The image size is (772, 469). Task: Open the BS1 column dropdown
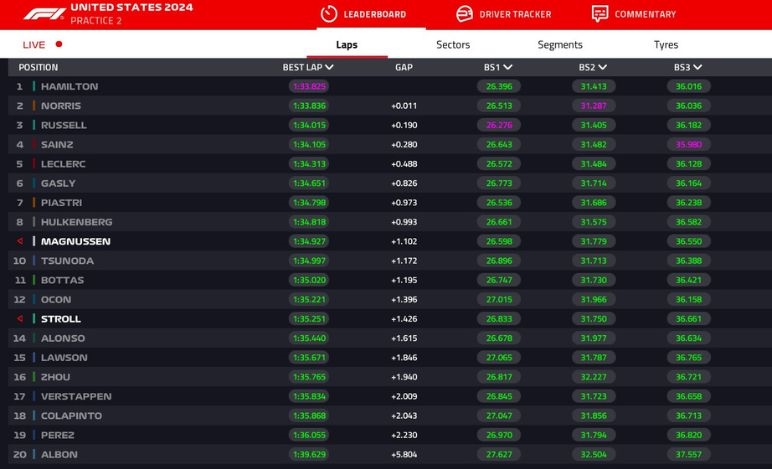click(x=507, y=68)
